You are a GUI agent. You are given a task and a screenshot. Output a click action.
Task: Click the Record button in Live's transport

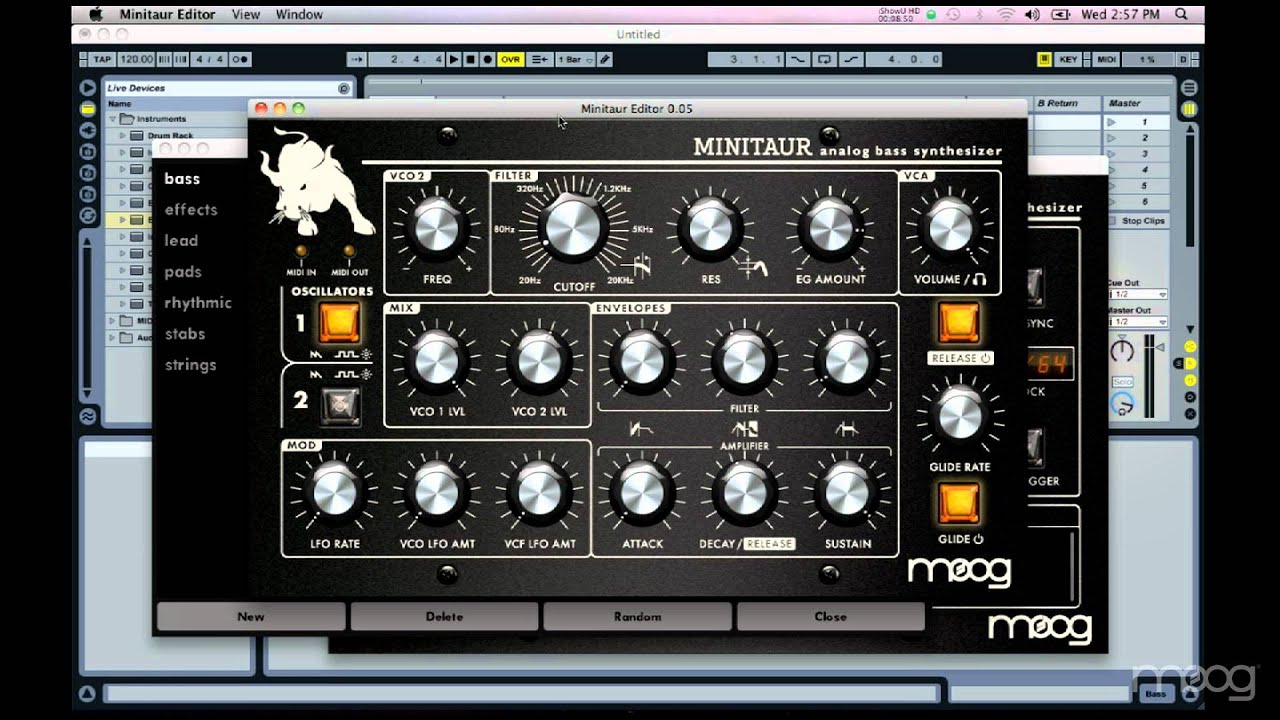488,60
